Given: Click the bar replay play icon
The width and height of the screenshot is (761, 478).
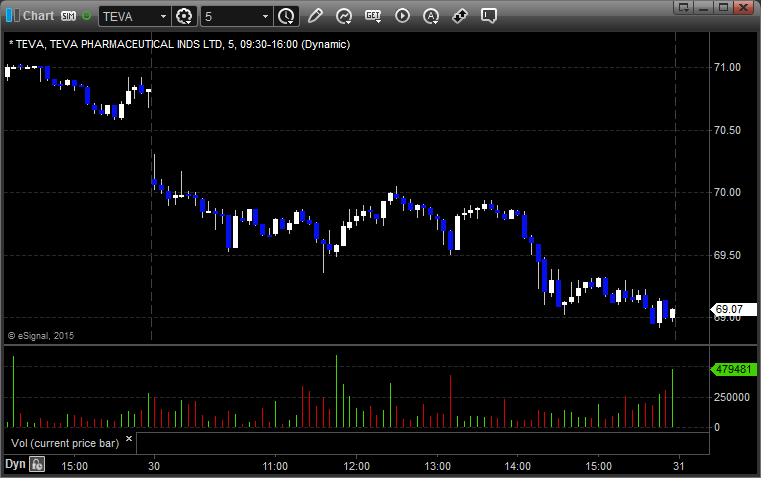Looking at the screenshot, I should [x=402, y=16].
